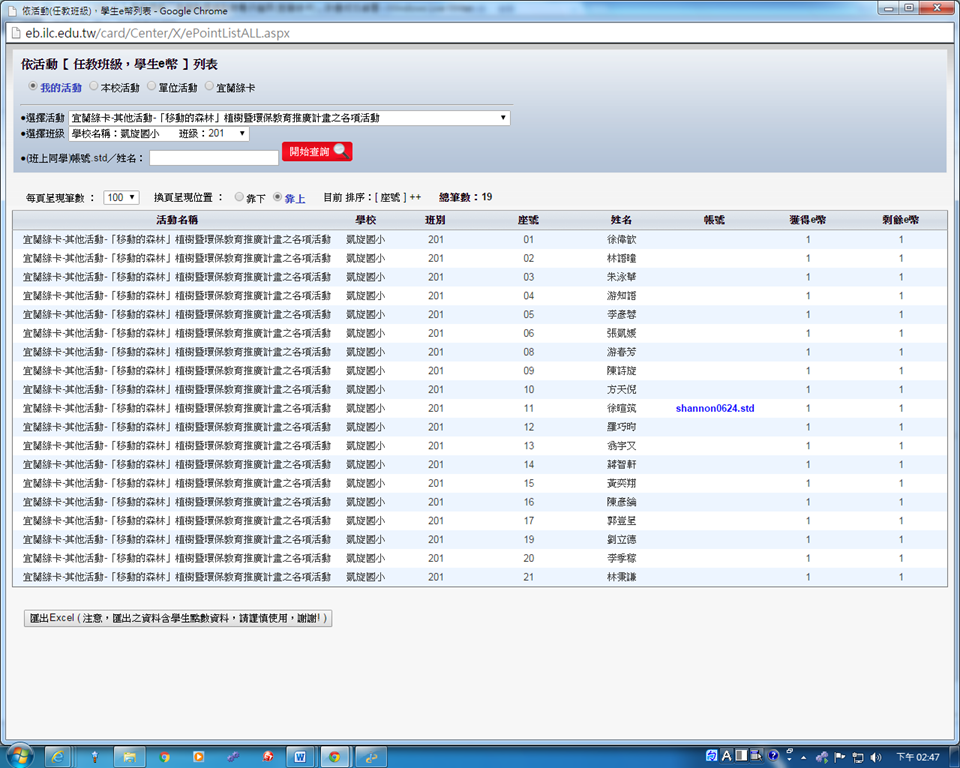Choose the 宜蘭綠卡 radio option
The width and height of the screenshot is (960, 768).
[x=209, y=87]
